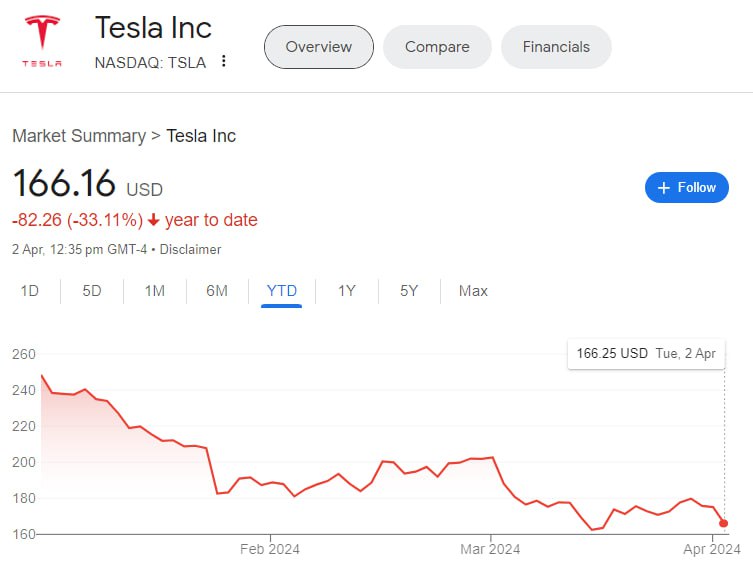Open the Financials tab
Image resolution: width=753 pixels, height=562 pixels.
(556, 47)
